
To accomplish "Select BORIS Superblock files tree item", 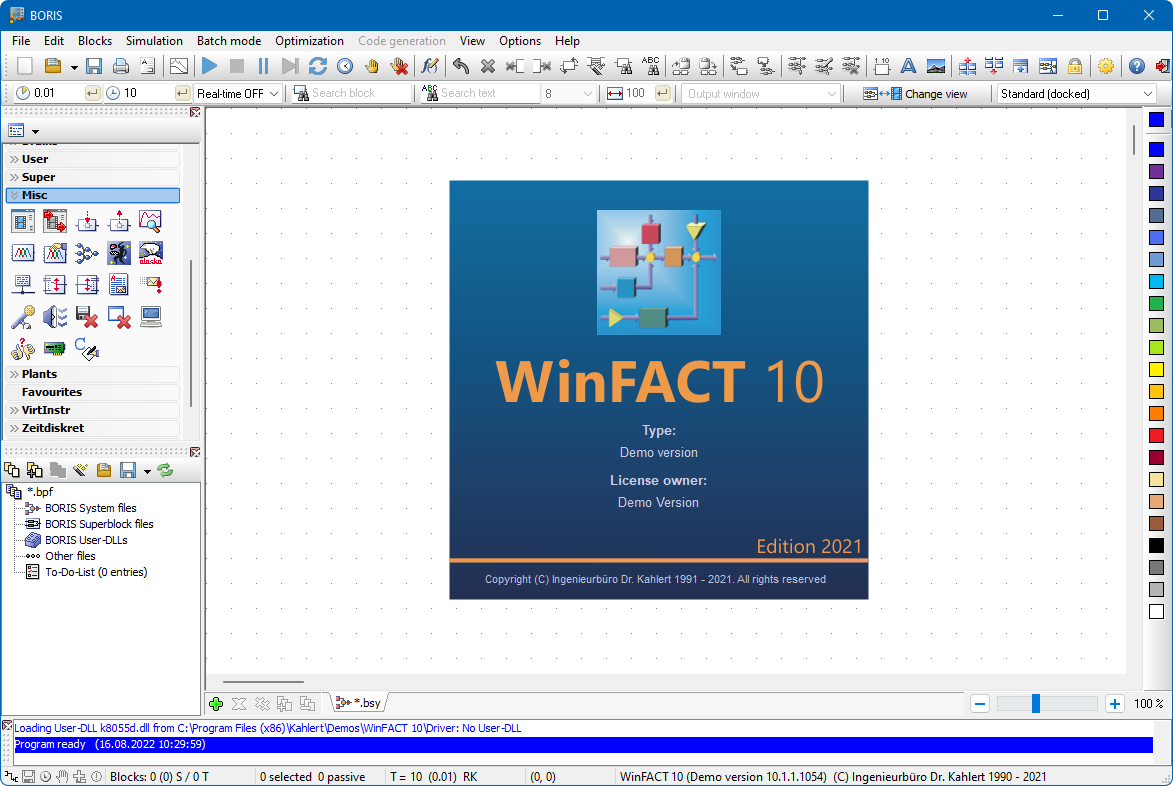I will [x=99, y=524].
